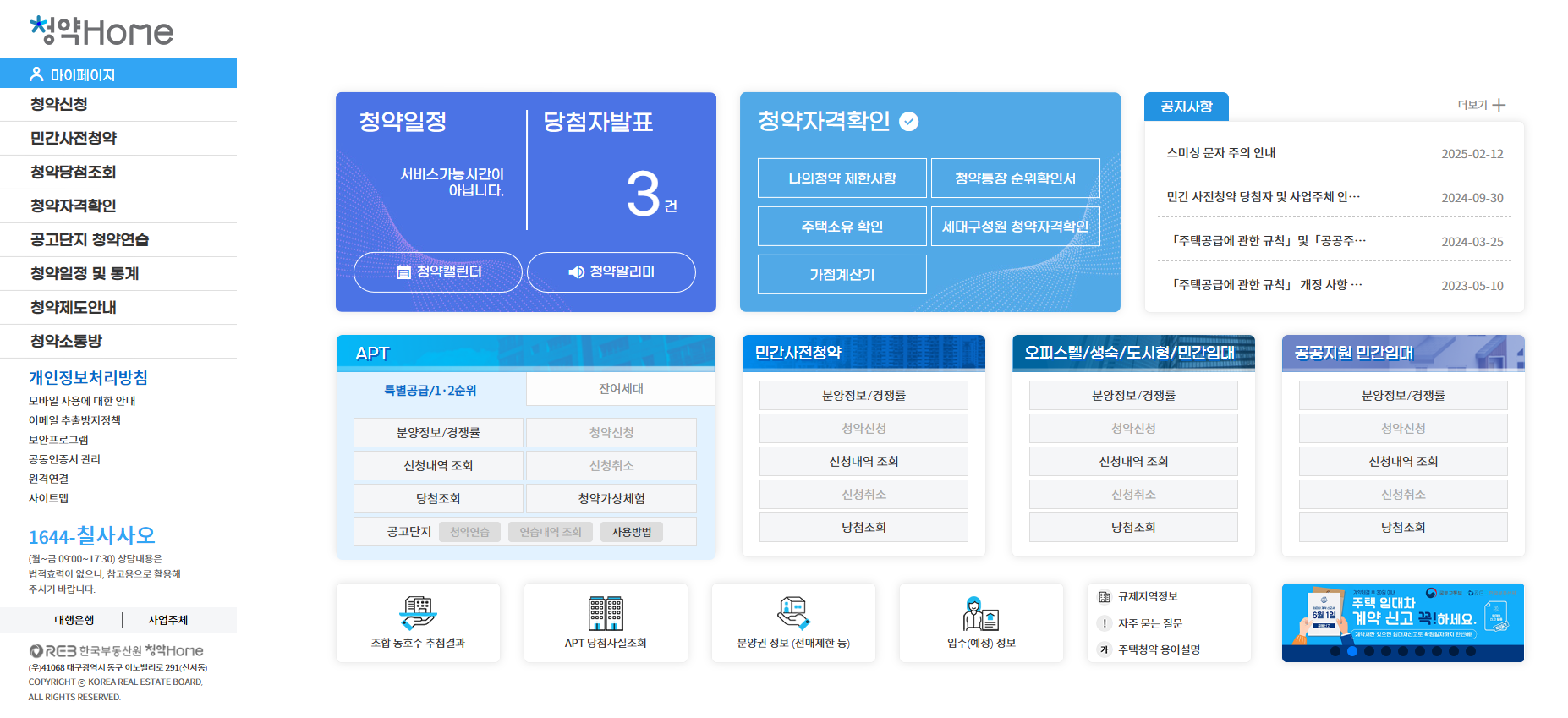Open 모바일 사용에 대한 안내 link
Image resolution: width=1568 pixels, height=718 pixels.
coord(82,401)
